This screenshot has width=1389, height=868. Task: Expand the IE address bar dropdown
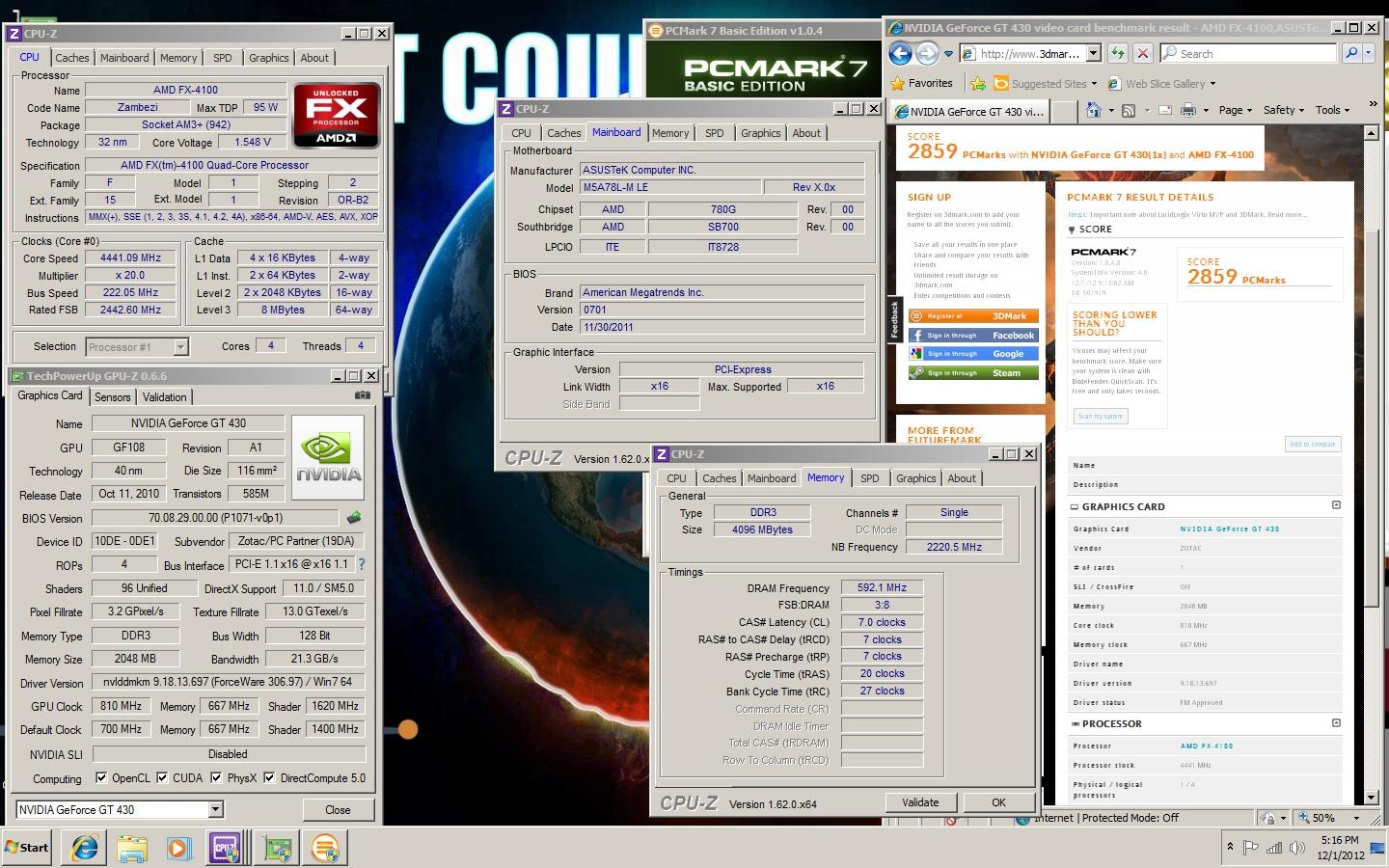(1093, 53)
